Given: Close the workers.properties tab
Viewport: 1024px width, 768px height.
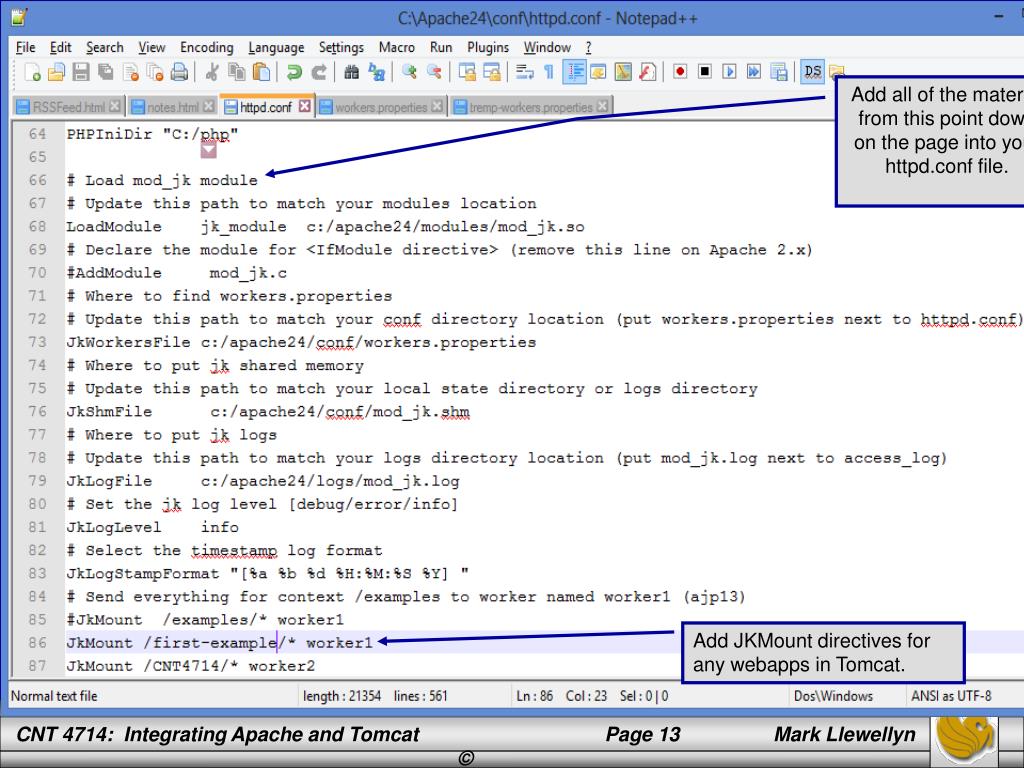Looking at the screenshot, I should (x=437, y=106).
